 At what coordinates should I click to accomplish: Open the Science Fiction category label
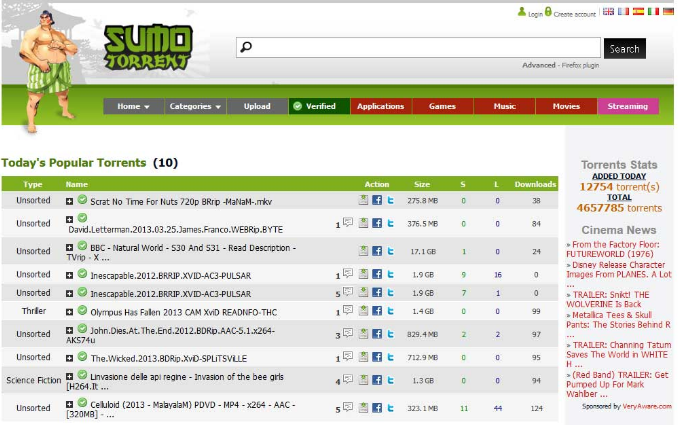(x=34, y=380)
